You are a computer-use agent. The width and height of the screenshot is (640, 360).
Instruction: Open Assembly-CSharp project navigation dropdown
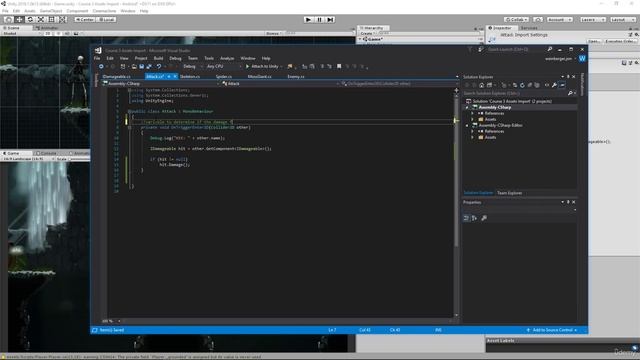(x=161, y=84)
